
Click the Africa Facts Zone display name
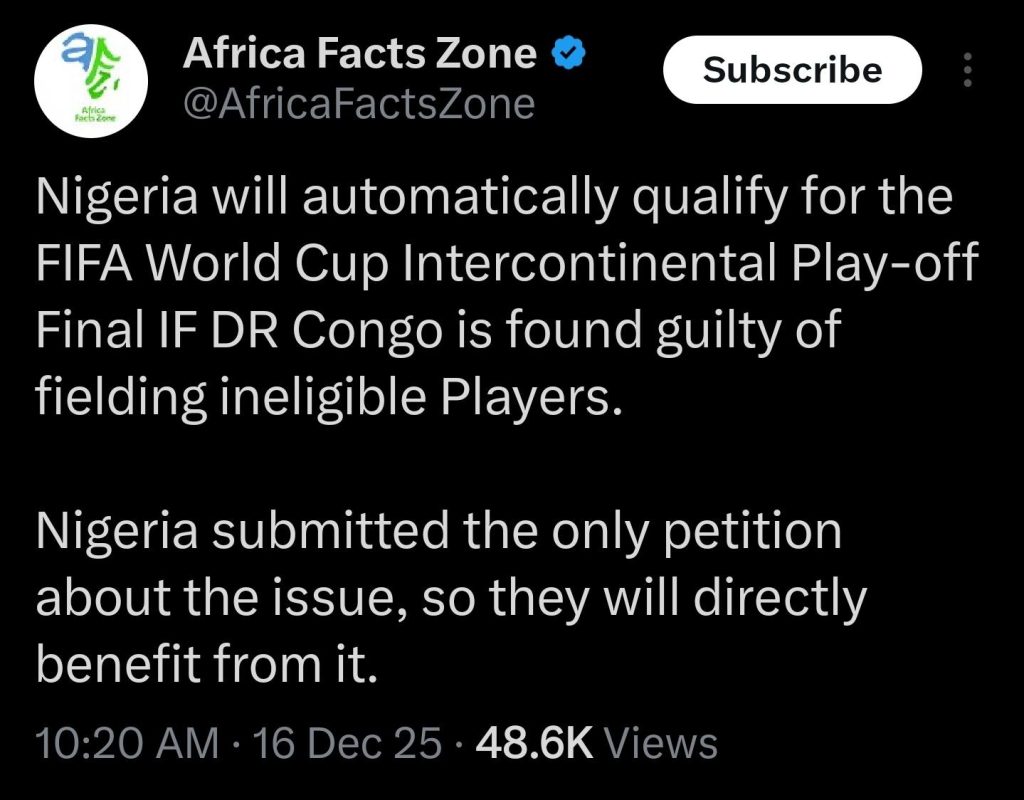(x=360, y=56)
